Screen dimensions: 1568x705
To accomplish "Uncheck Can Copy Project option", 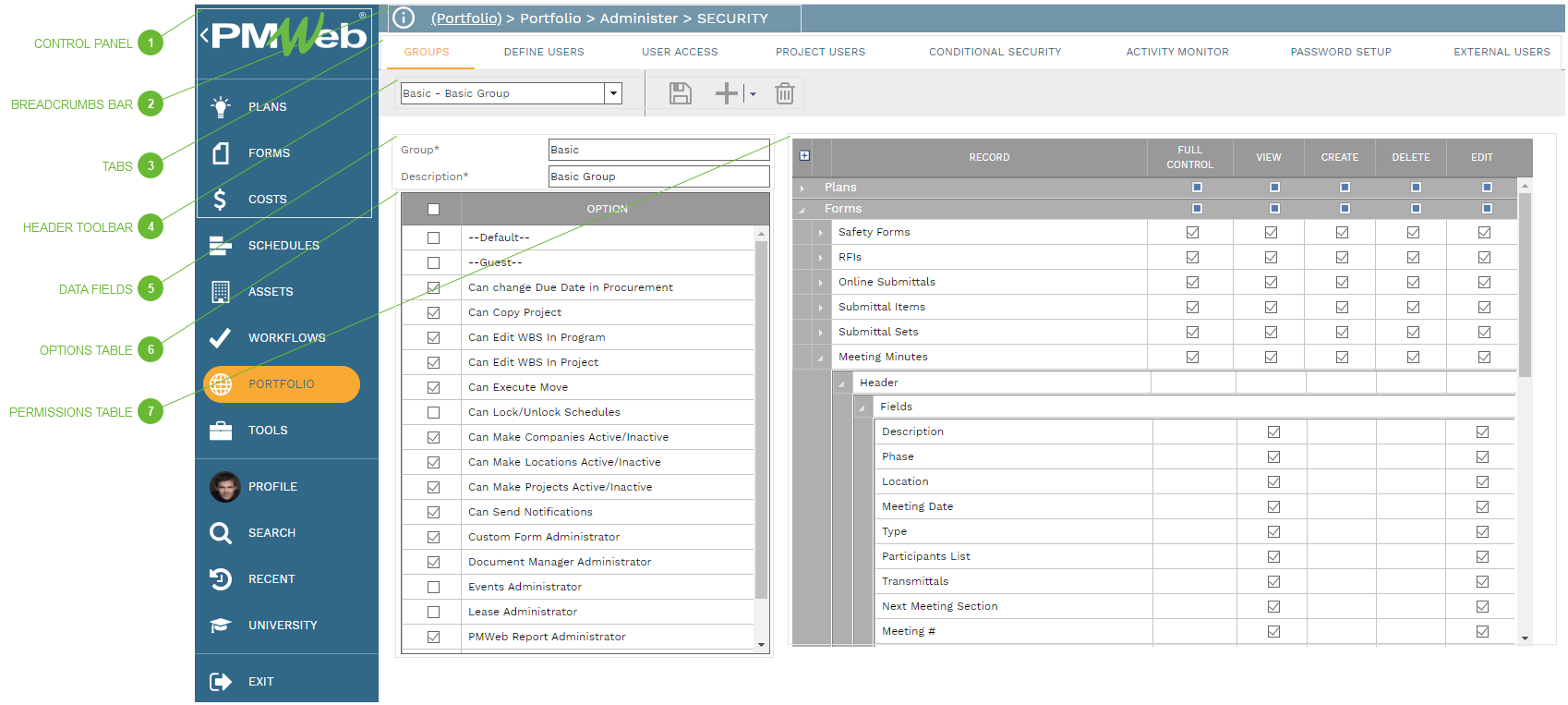I will coord(433,313).
